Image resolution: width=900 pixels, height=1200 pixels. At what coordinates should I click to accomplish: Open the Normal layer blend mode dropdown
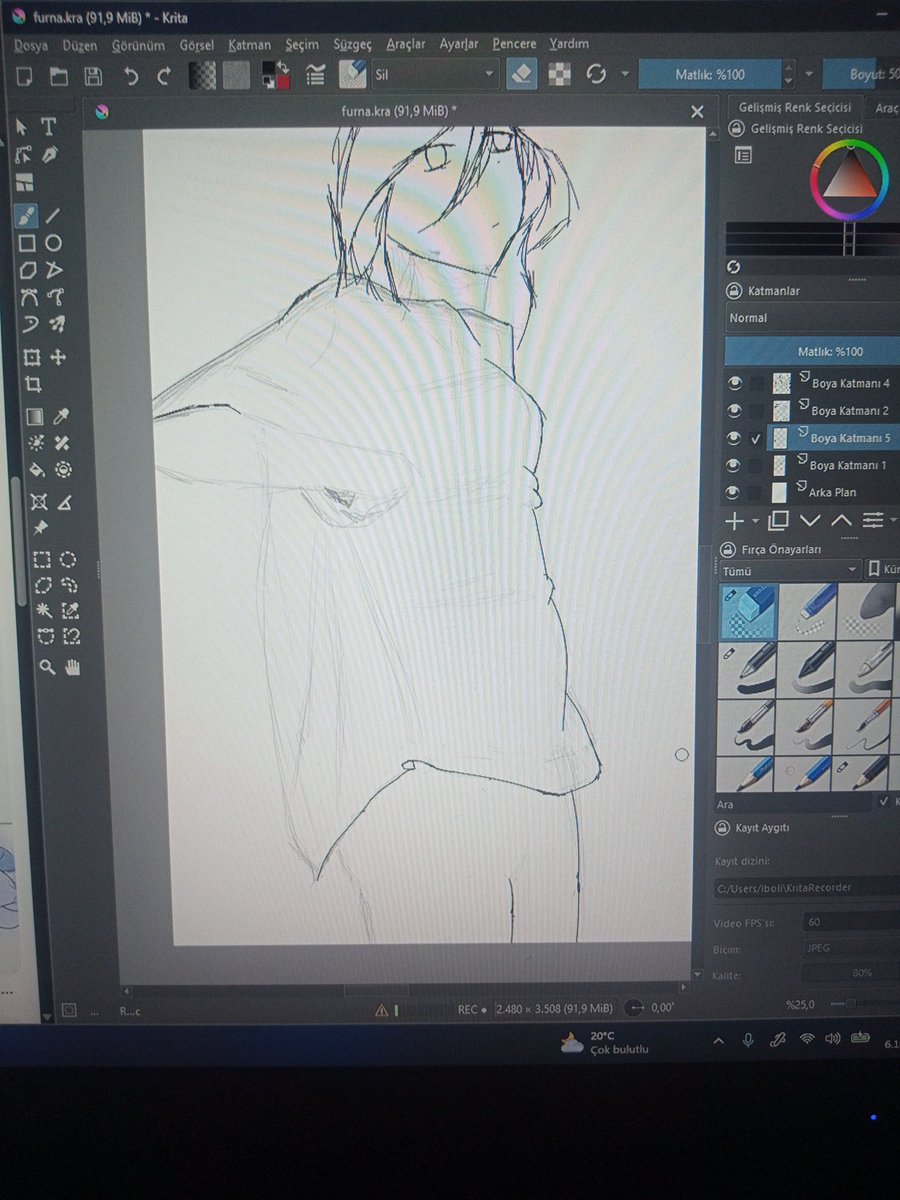(x=812, y=318)
